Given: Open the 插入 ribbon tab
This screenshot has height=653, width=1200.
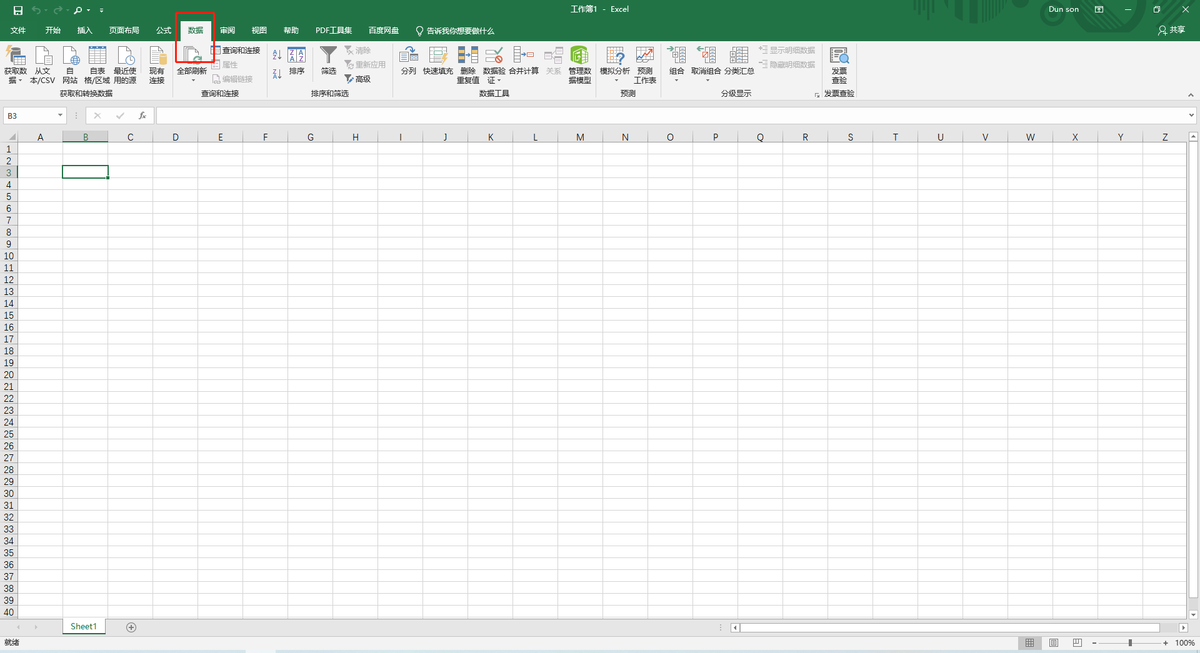Looking at the screenshot, I should [85, 31].
